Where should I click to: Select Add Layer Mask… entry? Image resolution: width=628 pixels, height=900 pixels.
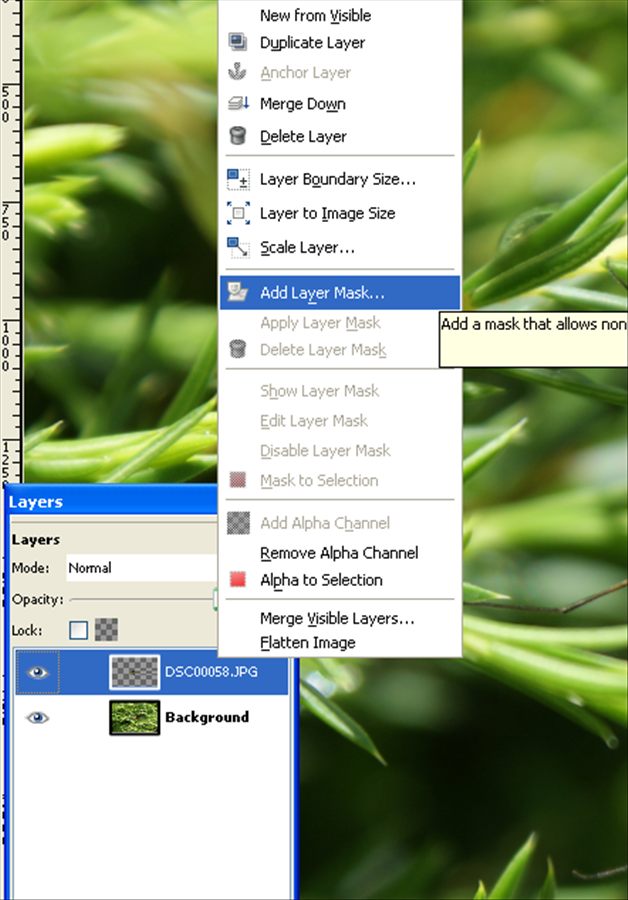(x=340, y=293)
